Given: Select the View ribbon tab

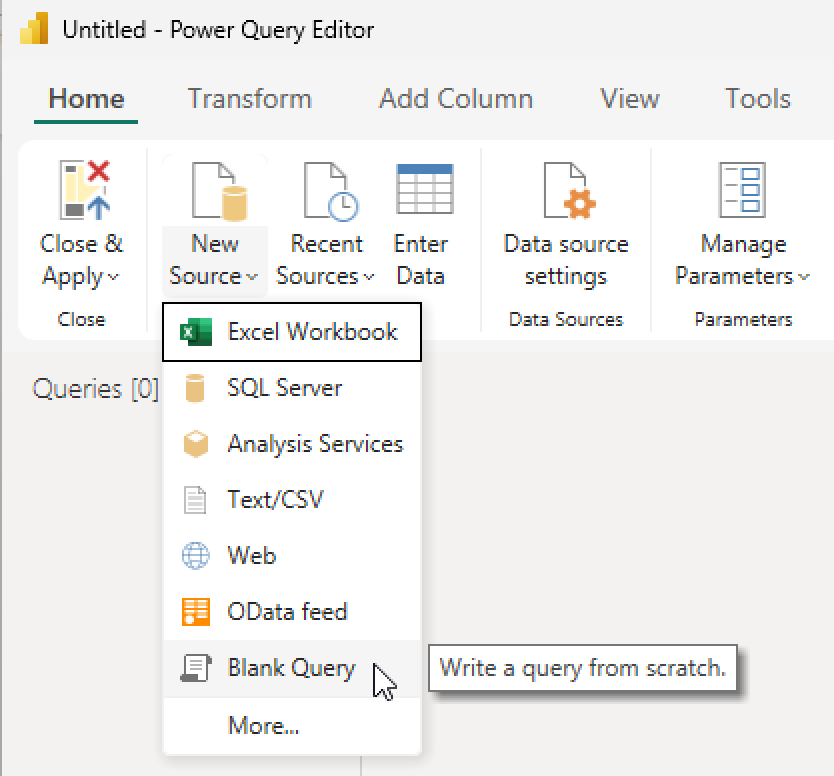Looking at the screenshot, I should click(630, 99).
